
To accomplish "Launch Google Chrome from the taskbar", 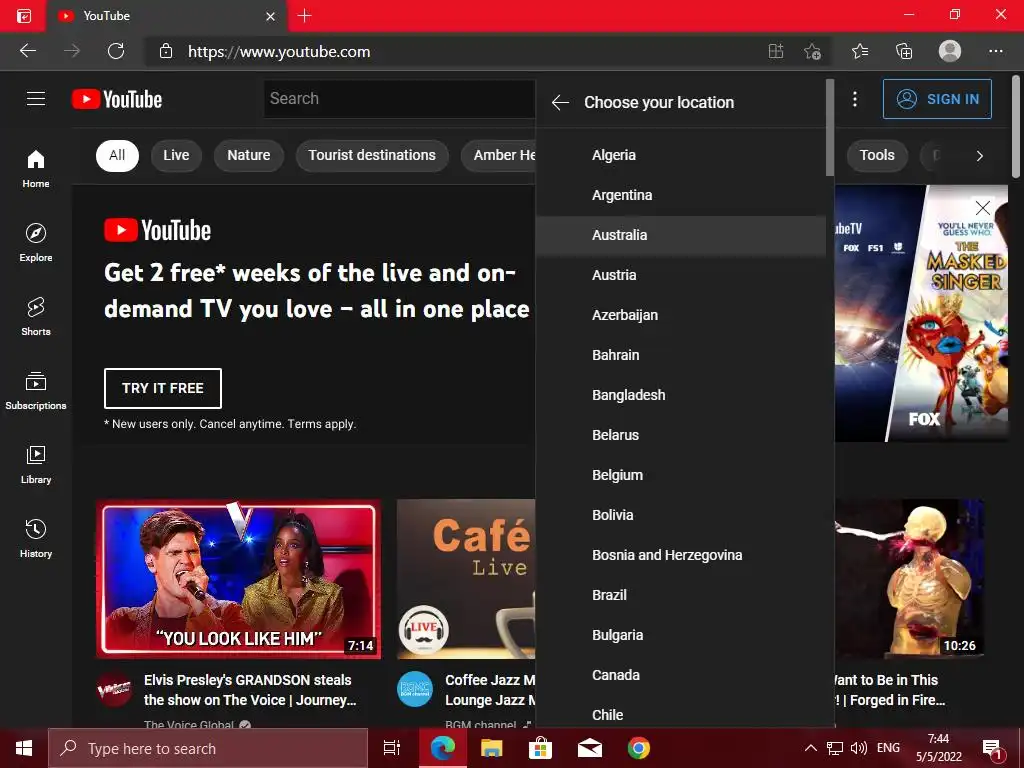I will pyautogui.click(x=639, y=748).
